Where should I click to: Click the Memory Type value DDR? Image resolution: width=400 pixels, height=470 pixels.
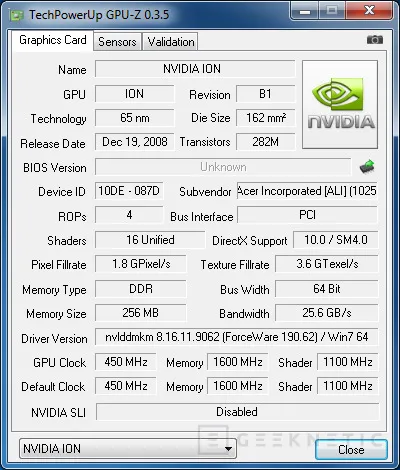(141, 289)
